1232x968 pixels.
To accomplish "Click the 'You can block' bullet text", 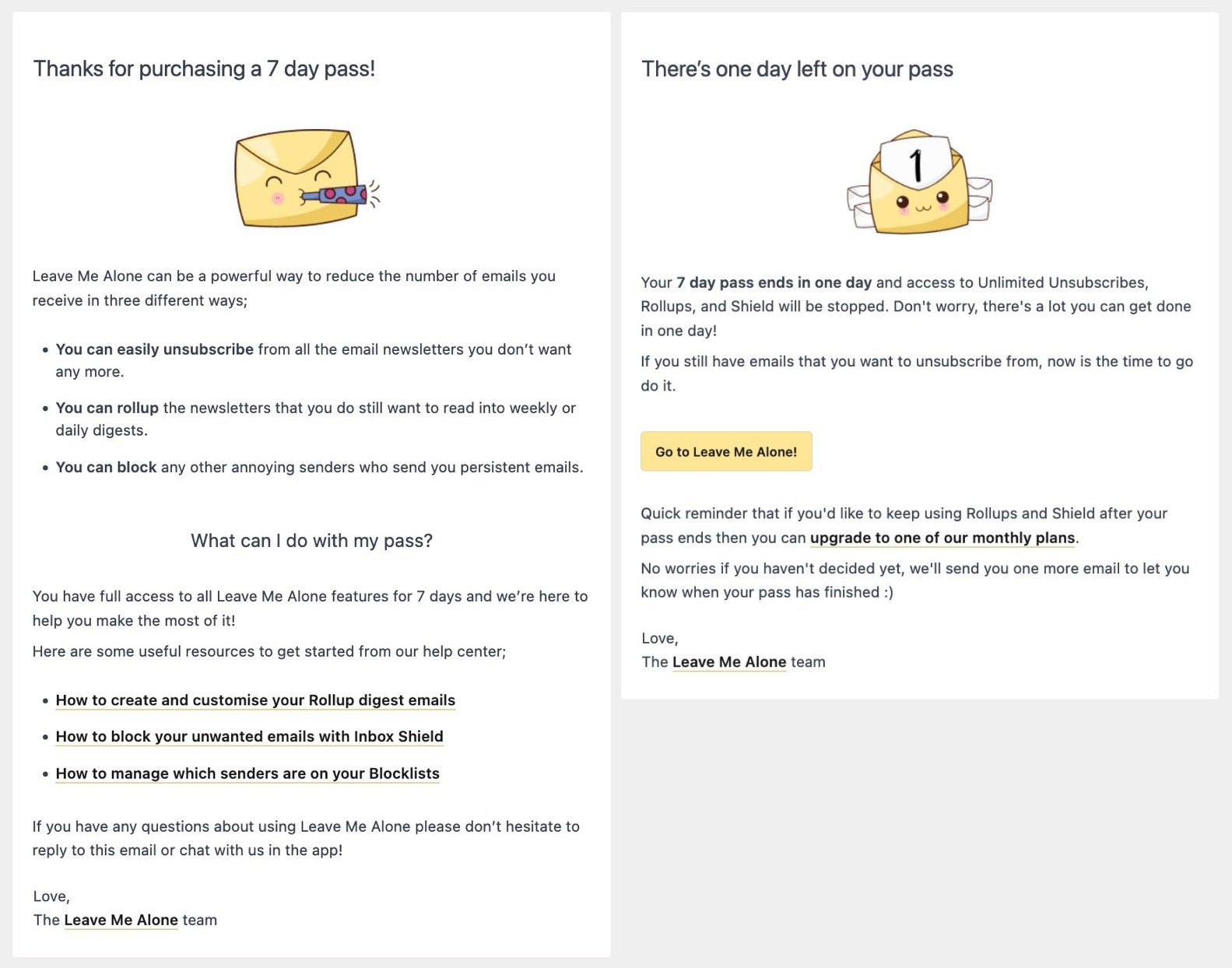I will click(x=106, y=467).
